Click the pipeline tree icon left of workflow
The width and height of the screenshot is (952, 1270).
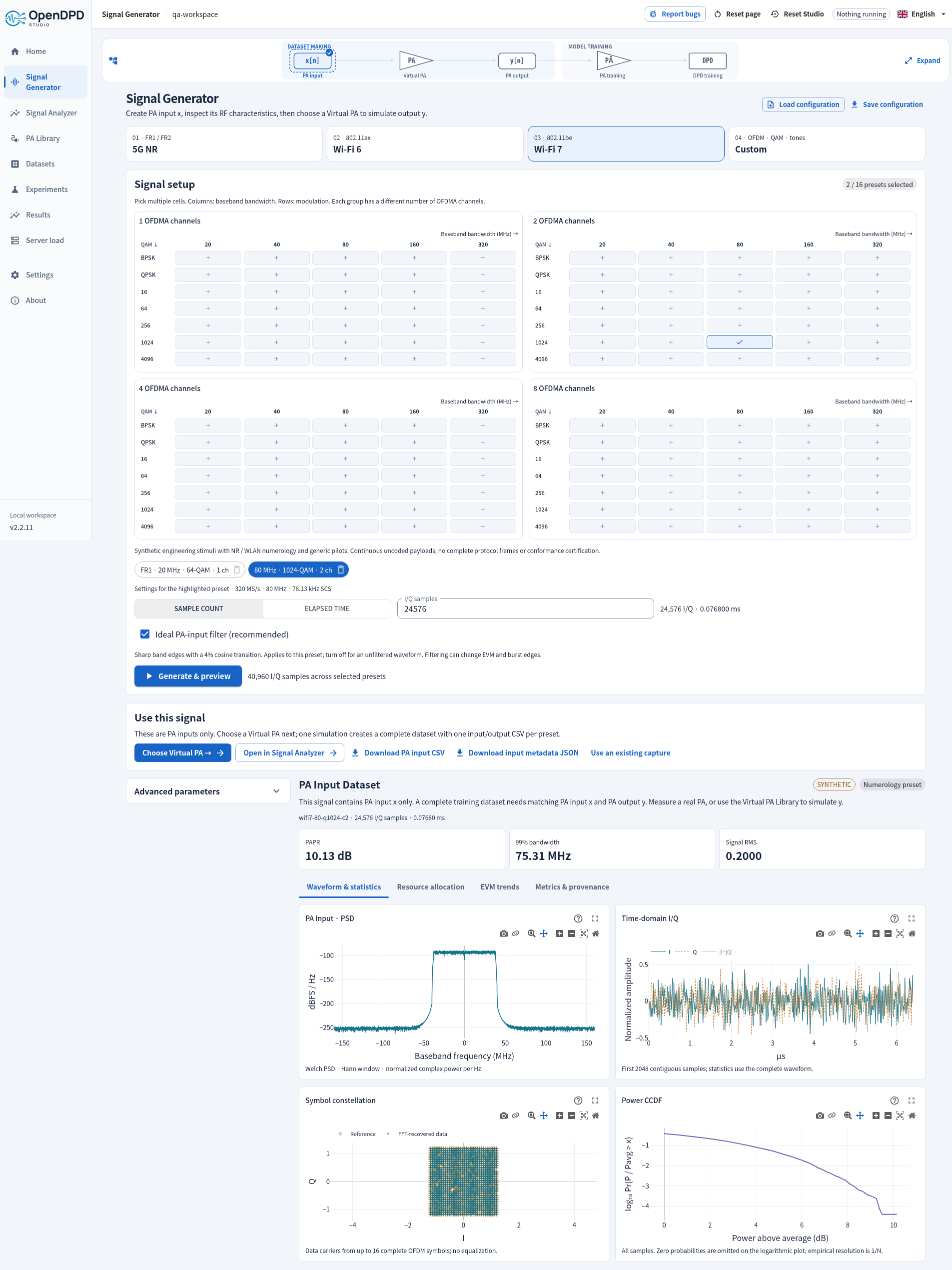pyautogui.click(x=113, y=60)
